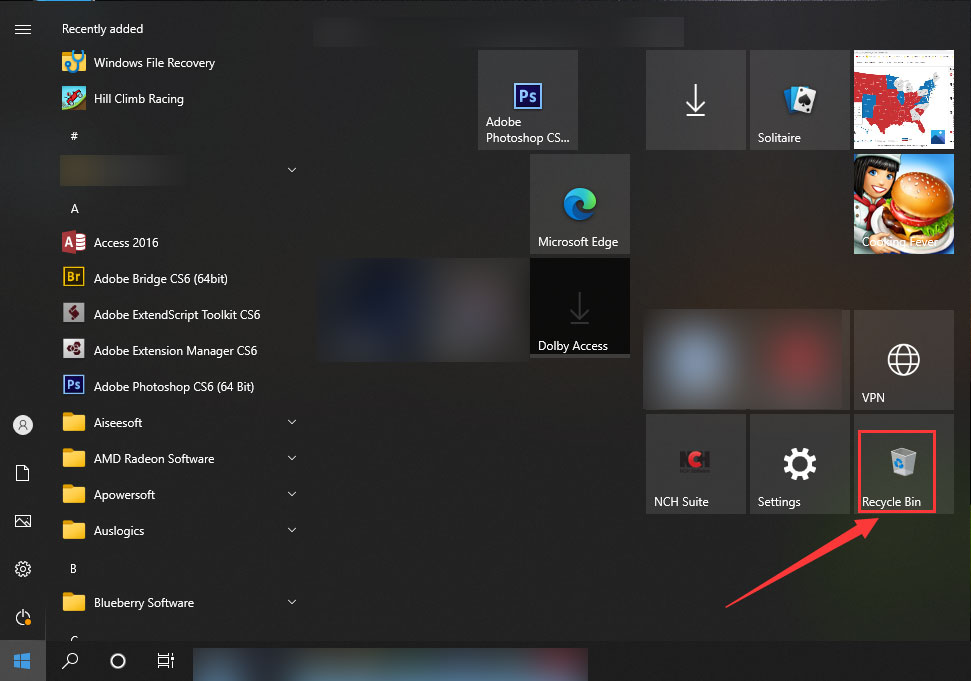This screenshot has height=681, width=971.
Task: Click the # section letter header
Action: tap(74, 136)
